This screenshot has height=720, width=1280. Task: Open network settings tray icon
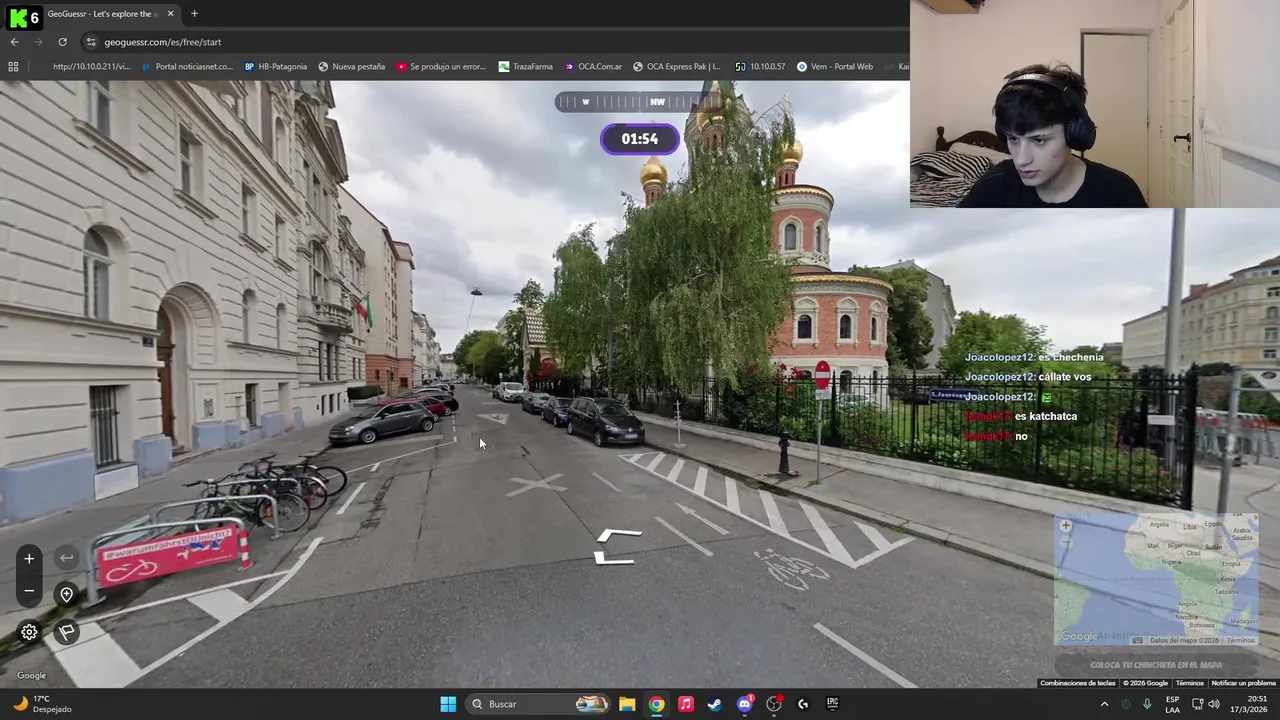click(x=1197, y=704)
